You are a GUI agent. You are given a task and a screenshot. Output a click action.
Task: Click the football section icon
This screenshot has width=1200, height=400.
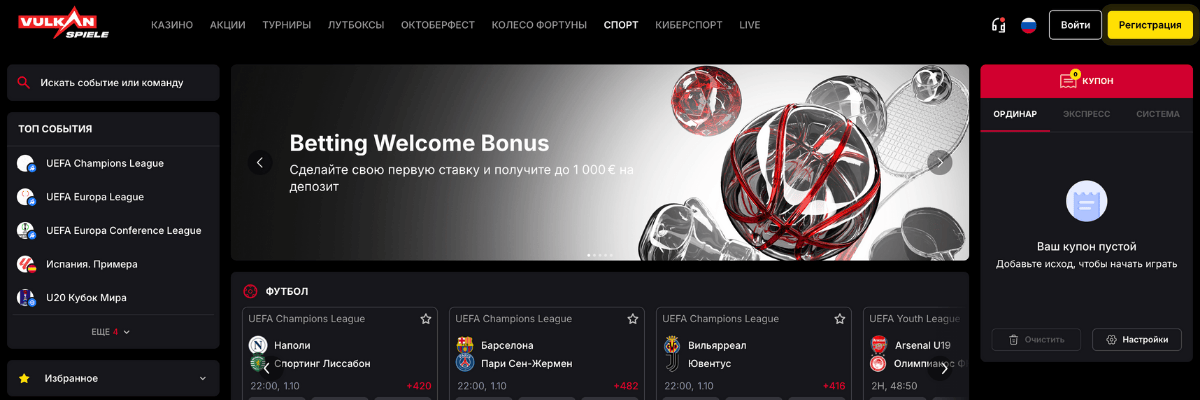click(x=251, y=291)
